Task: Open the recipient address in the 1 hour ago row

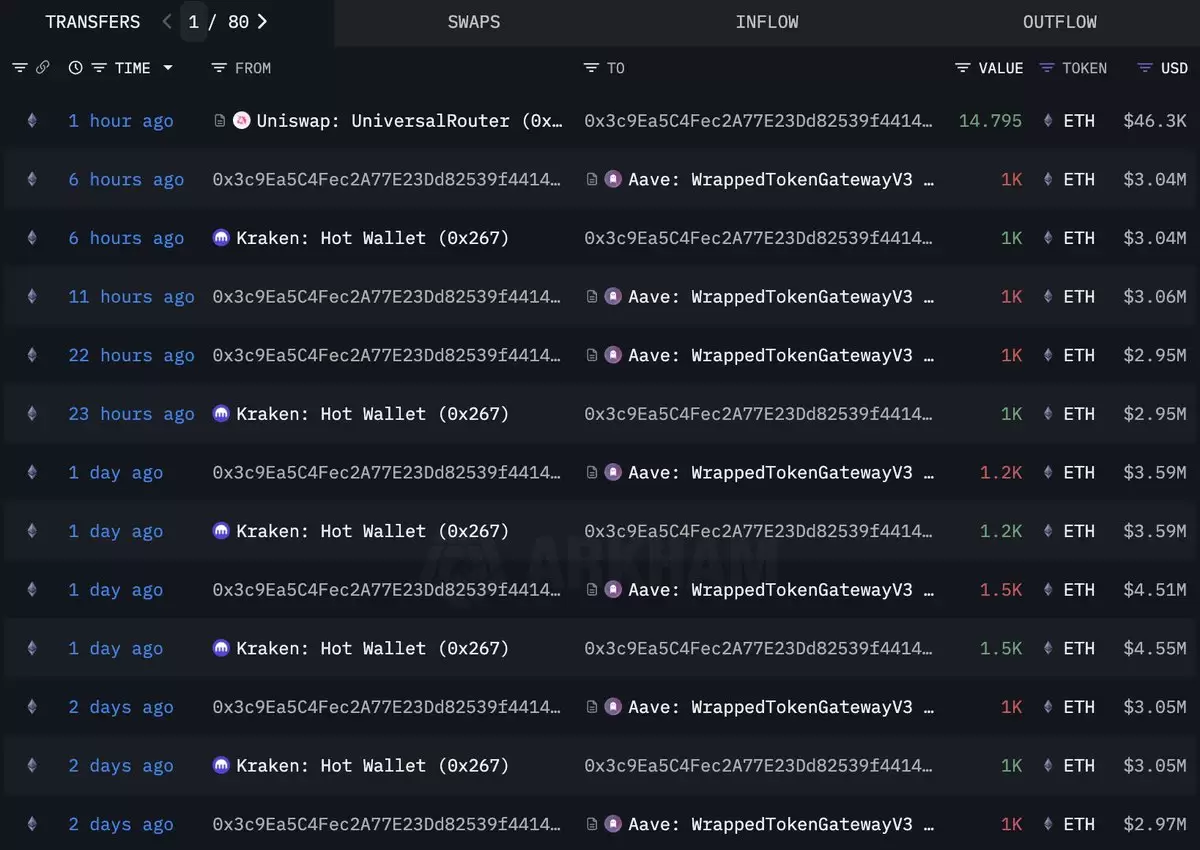Action: coord(759,121)
